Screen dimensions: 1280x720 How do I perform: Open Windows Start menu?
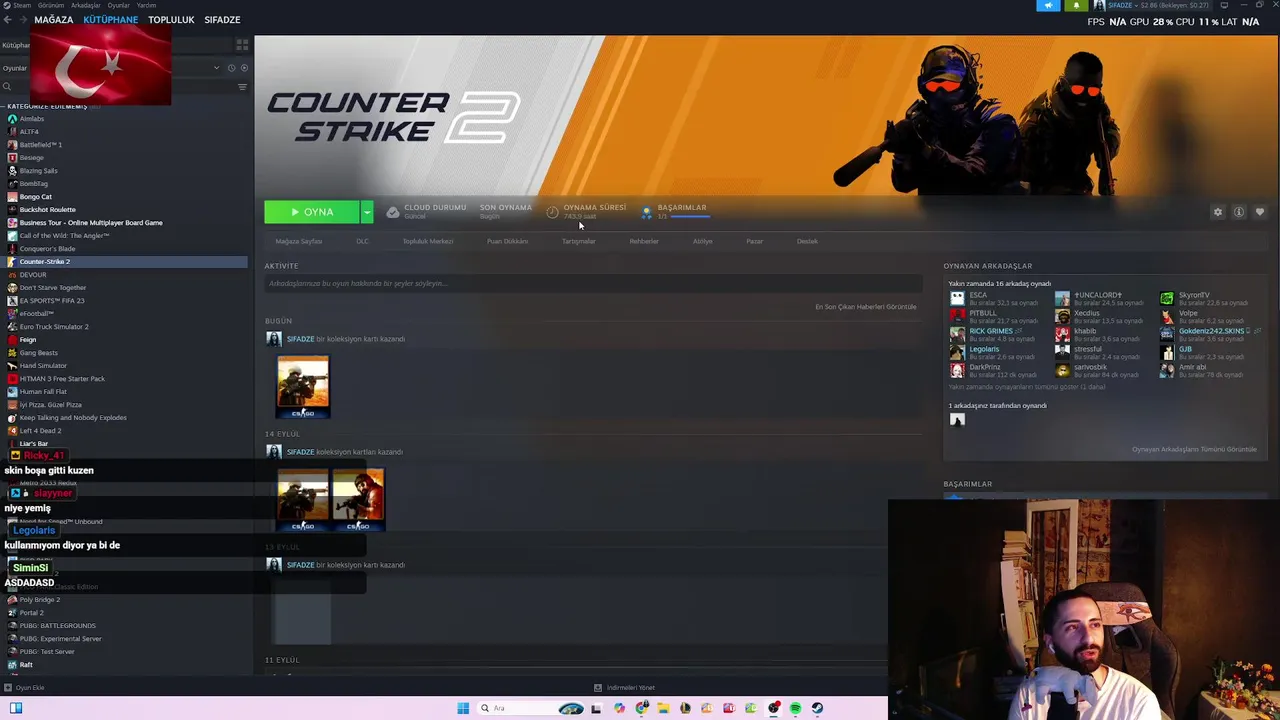(463, 709)
